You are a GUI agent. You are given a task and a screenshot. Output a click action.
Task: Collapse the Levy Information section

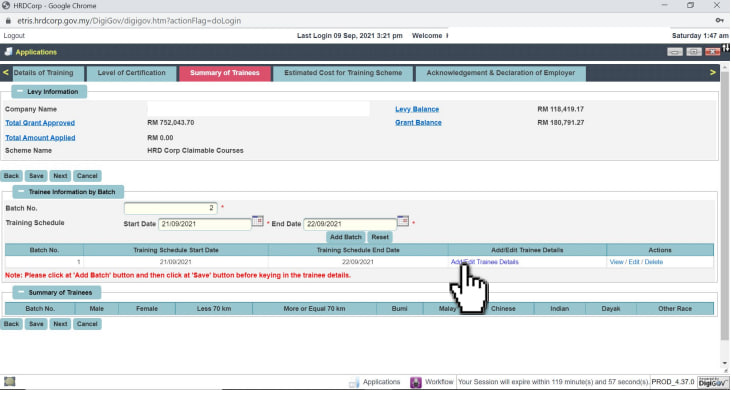(20, 92)
